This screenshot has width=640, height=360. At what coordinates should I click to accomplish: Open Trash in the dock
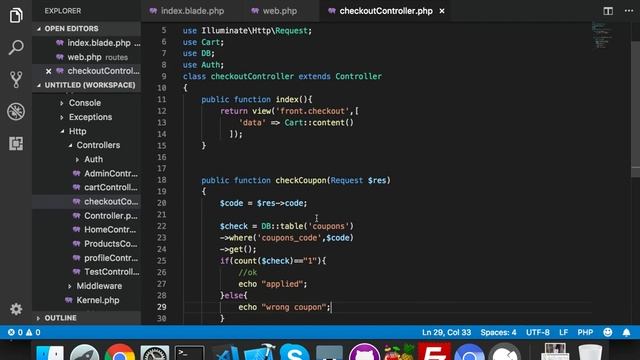pos(590,353)
